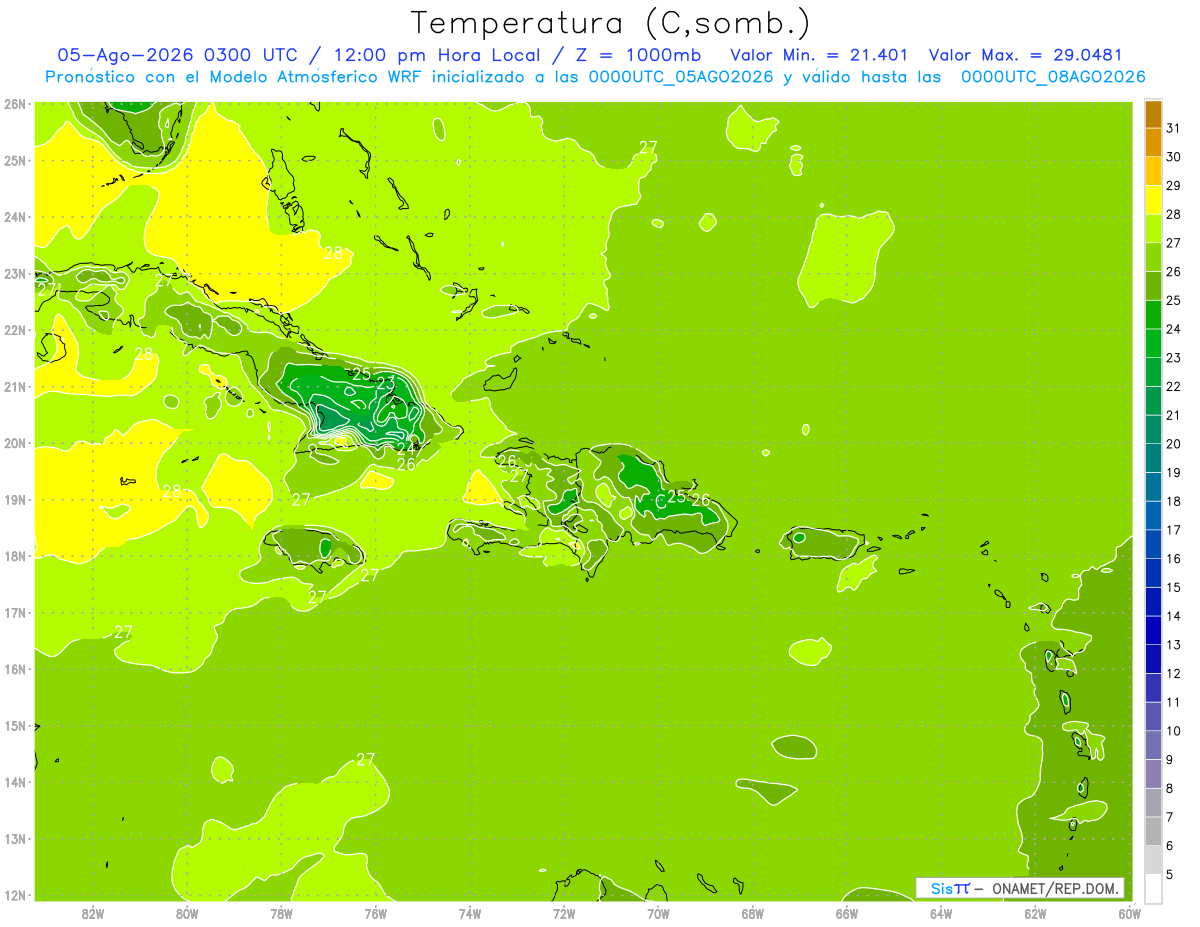Screen dimensions: 1200x927
Task: Click the '20' colorbar scale label
Action: tap(1173, 444)
